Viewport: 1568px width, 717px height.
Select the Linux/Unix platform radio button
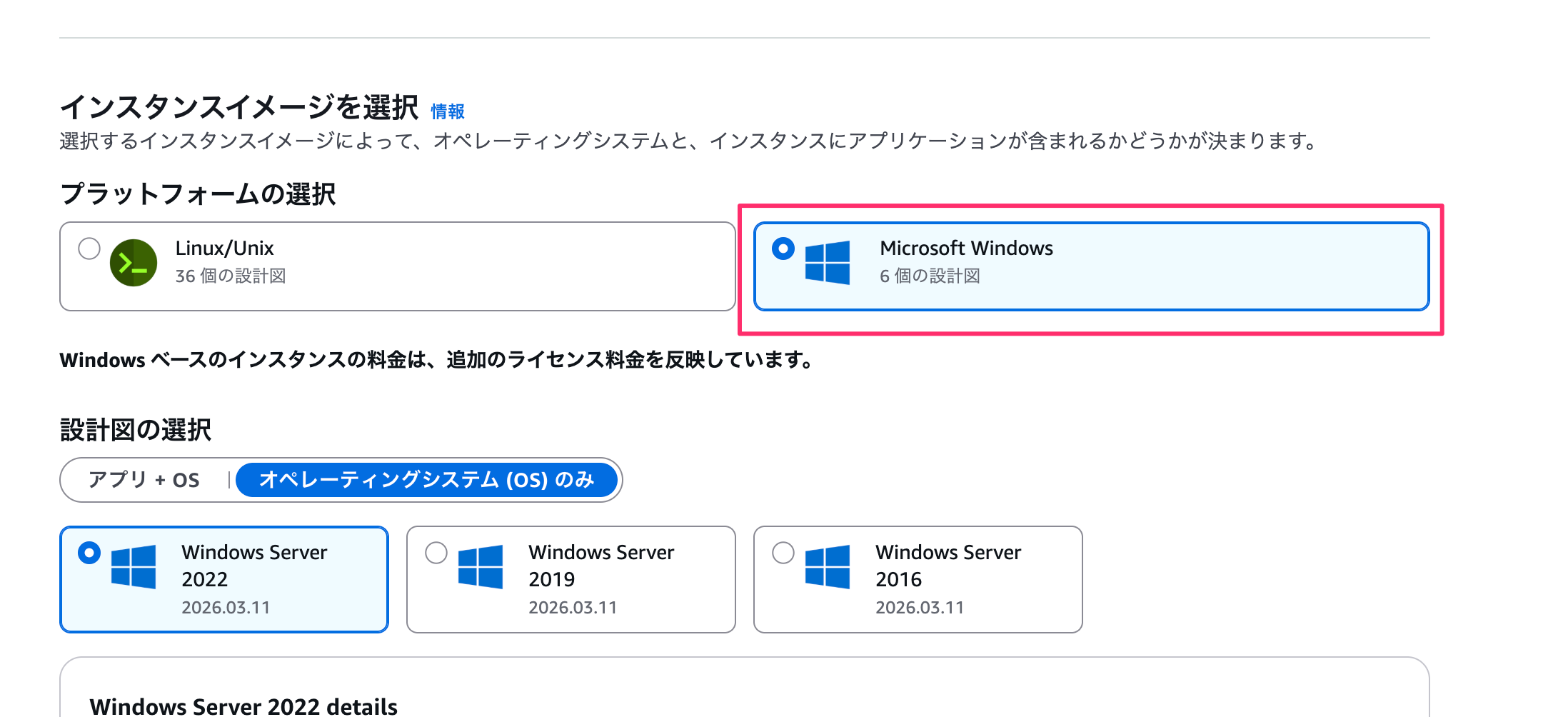tap(89, 249)
